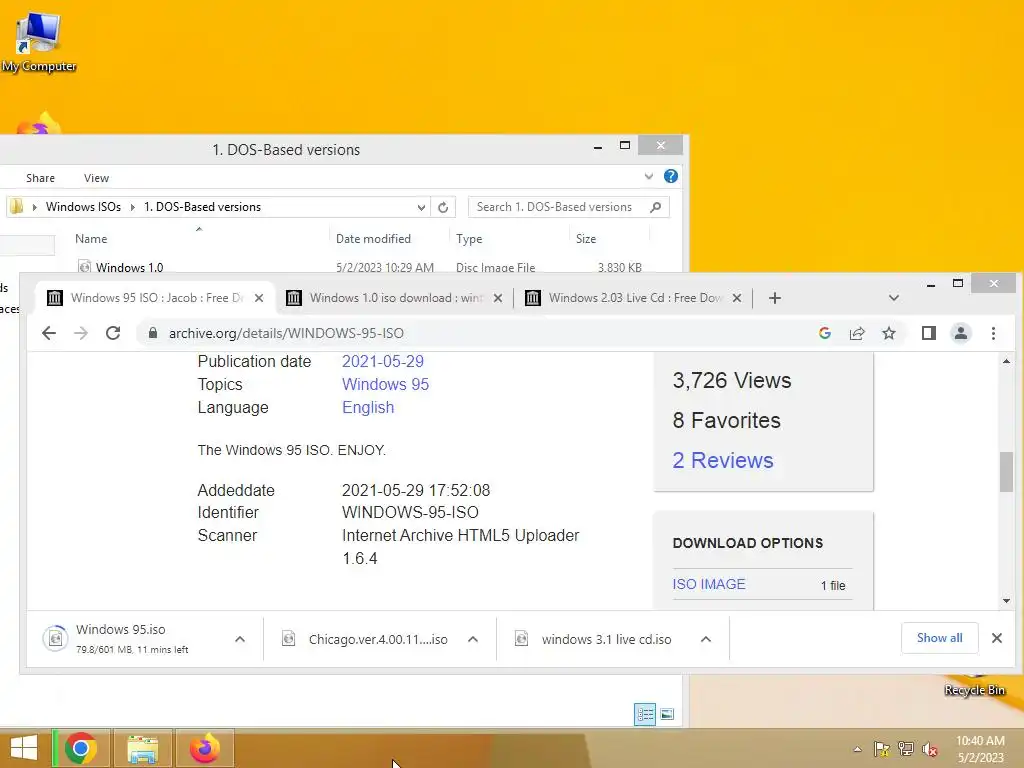Open File Explorer from the taskbar
This screenshot has width=1024, height=768.
coord(142,748)
